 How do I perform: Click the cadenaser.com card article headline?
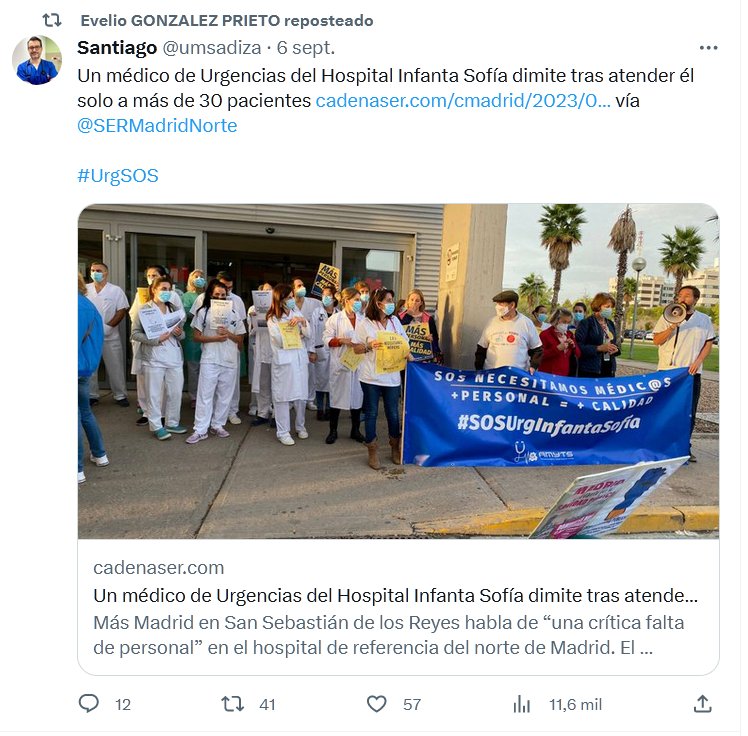click(x=395, y=596)
